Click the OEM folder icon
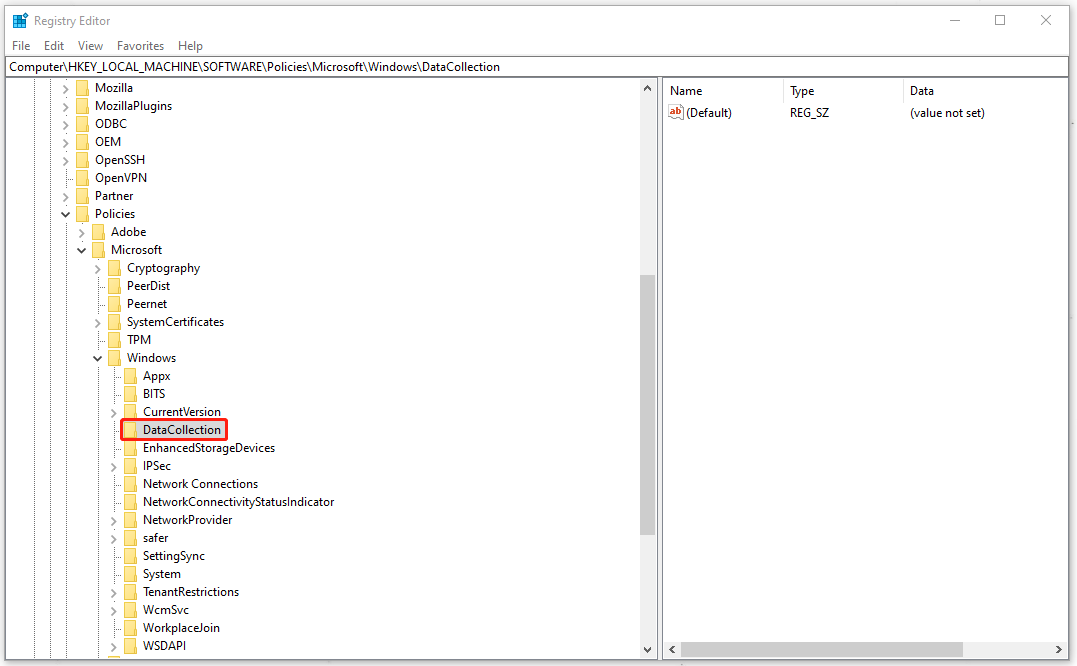 pyautogui.click(x=82, y=141)
